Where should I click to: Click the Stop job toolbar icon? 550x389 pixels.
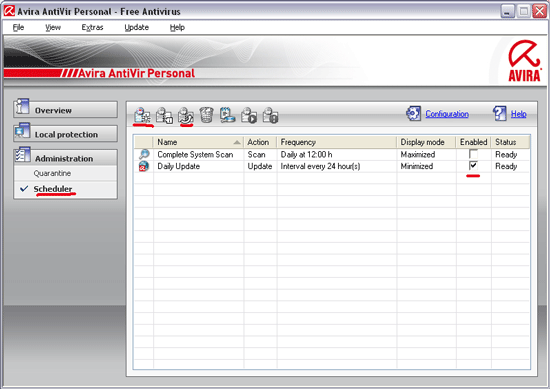(x=270, y=115)
